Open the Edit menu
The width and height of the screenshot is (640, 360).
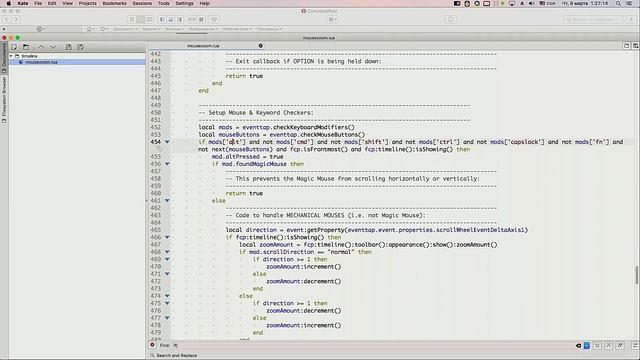coord(52,3)
